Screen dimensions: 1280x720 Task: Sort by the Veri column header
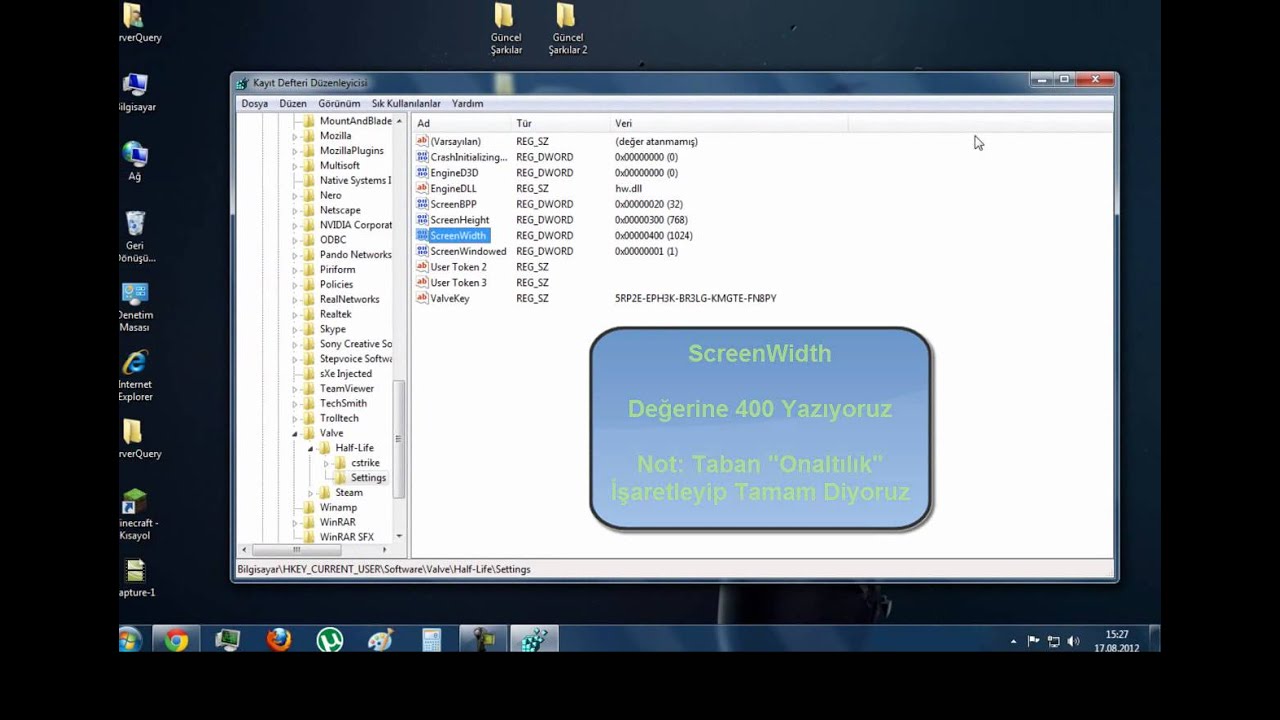click(729, 124)
